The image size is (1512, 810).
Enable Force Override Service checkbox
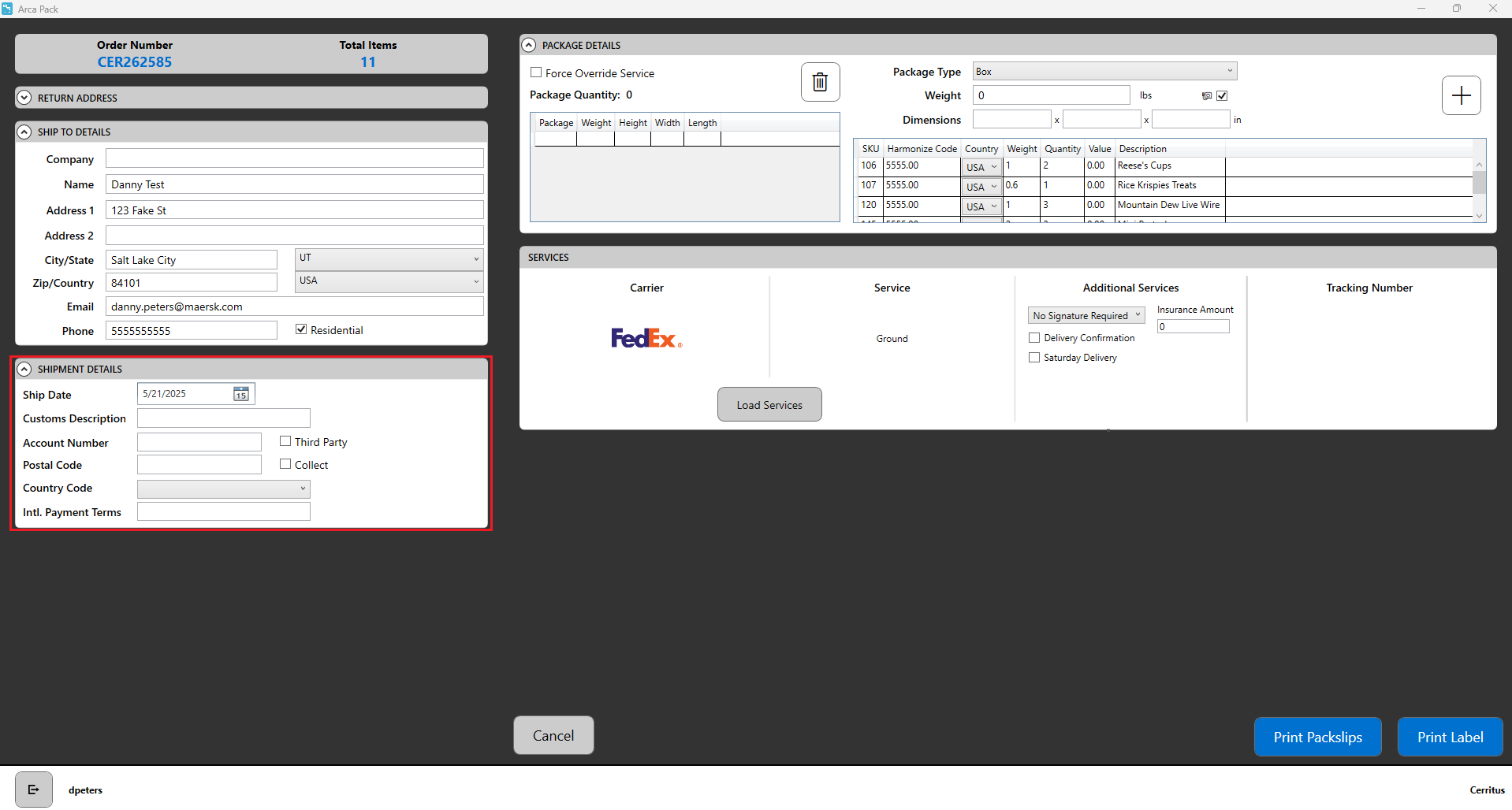[536, 72]
